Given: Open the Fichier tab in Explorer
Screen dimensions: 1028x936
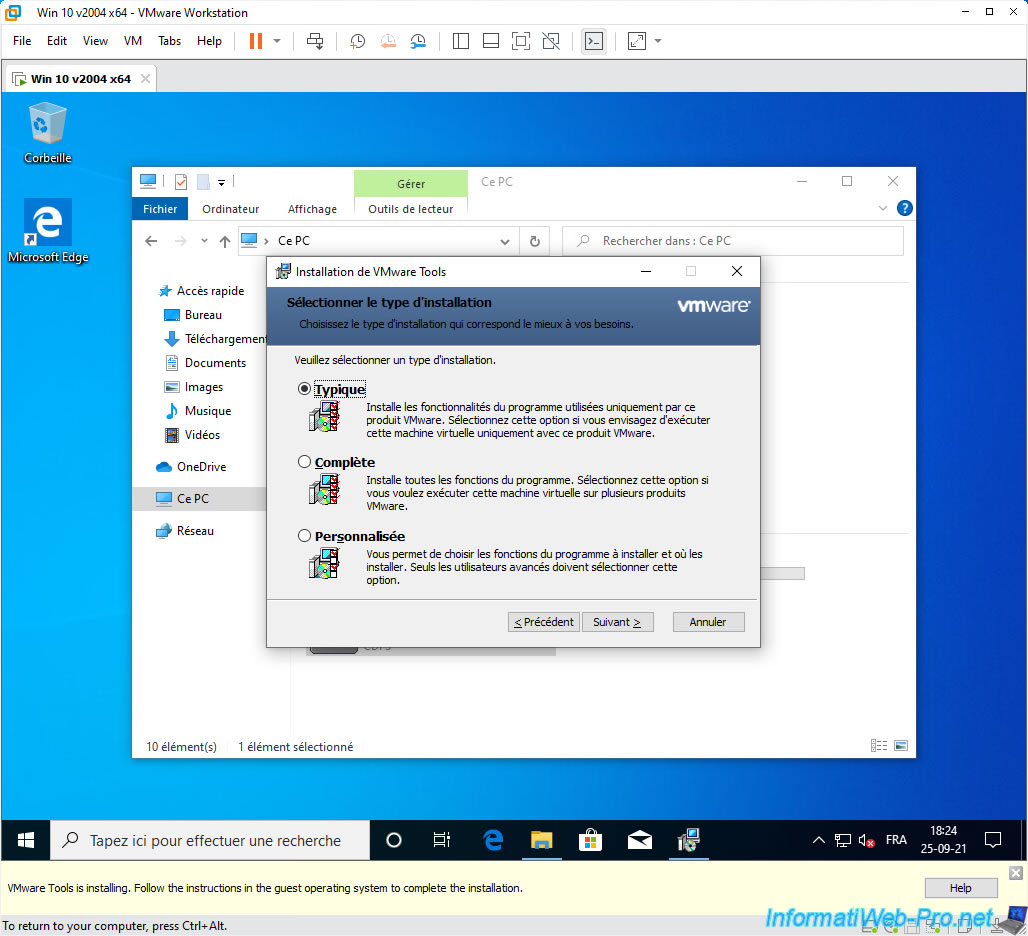Looking at the screenshot, I should click(x=160, y=209).
